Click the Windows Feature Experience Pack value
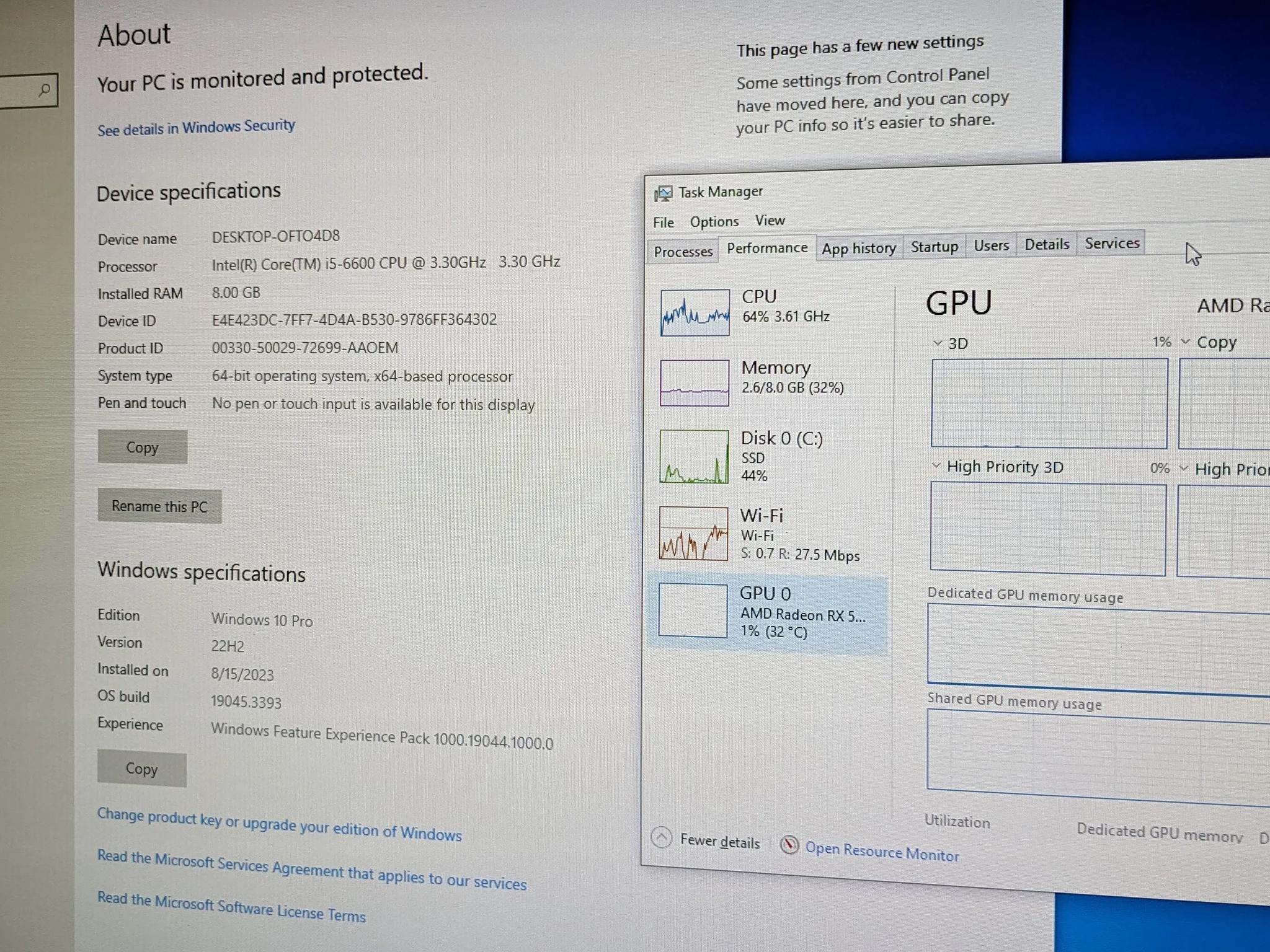The width and height of the screenshot is (1270, 952). (x=381, y=736)
